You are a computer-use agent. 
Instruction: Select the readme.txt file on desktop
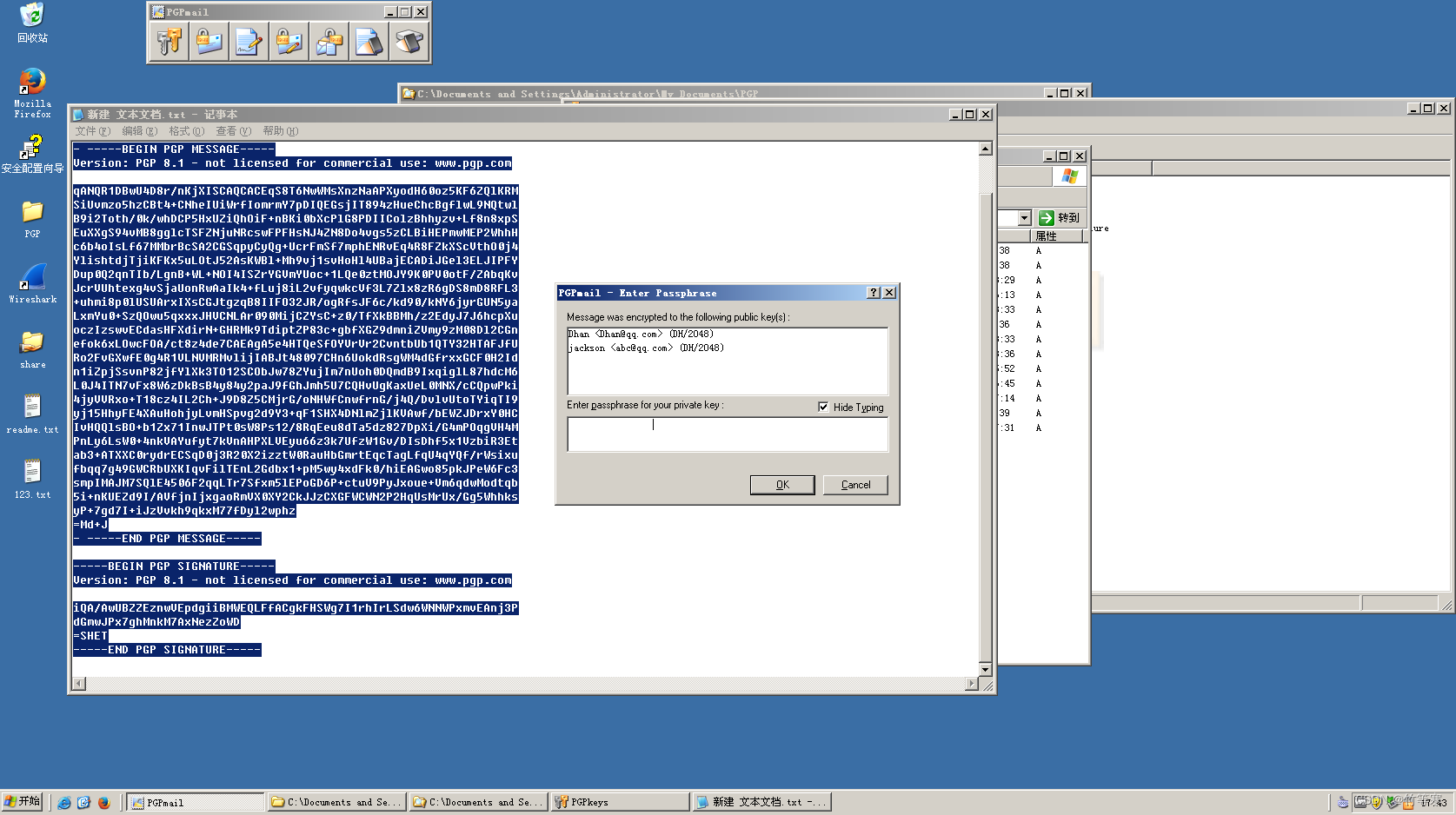(32, 414)
